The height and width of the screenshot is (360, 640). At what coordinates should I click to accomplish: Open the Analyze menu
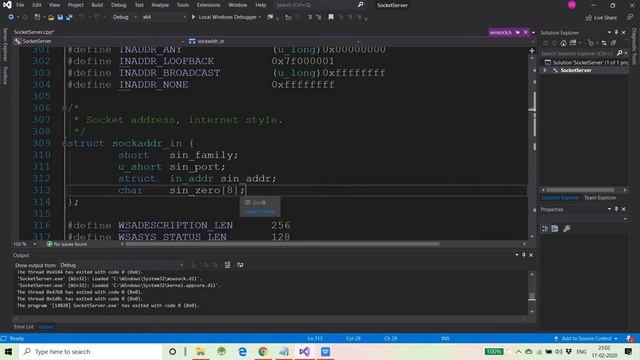click(160, 5)
